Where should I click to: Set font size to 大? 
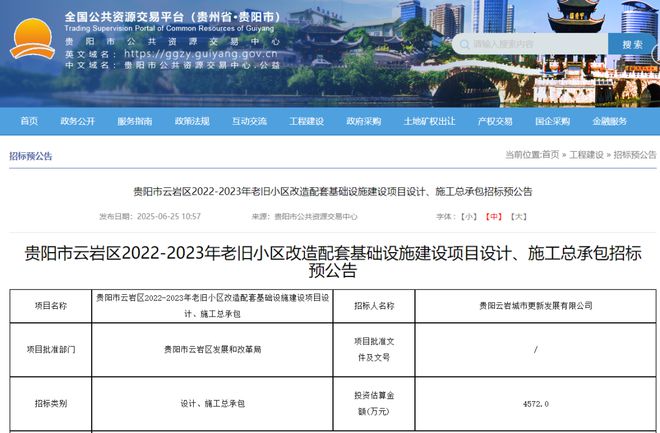(519, 216)
